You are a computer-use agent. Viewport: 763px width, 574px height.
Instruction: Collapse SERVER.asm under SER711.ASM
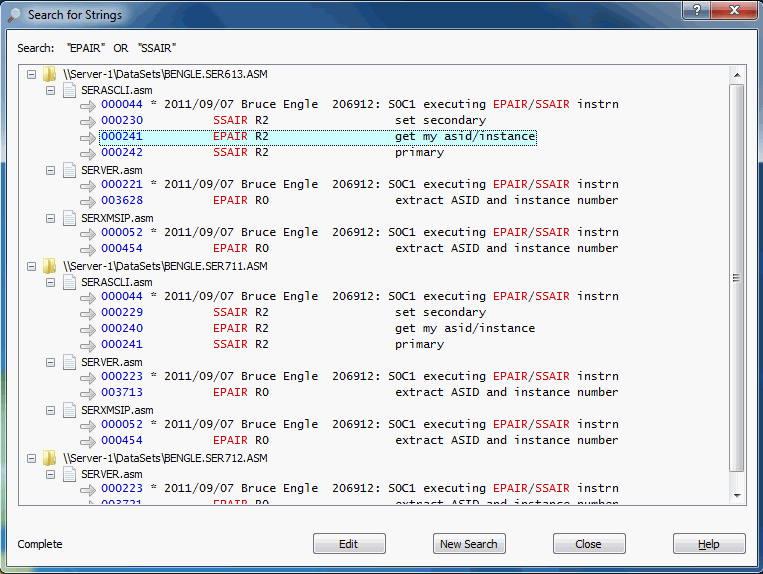point(50,362)
